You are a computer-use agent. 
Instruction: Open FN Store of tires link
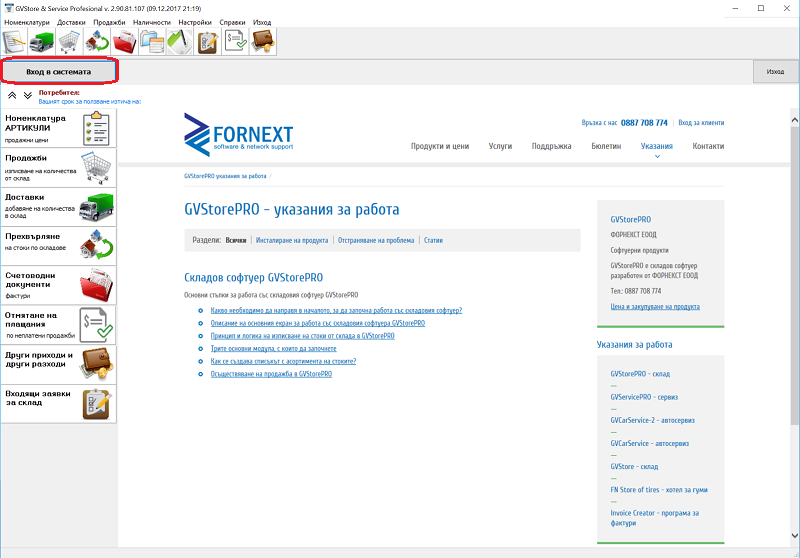(659, 490)
